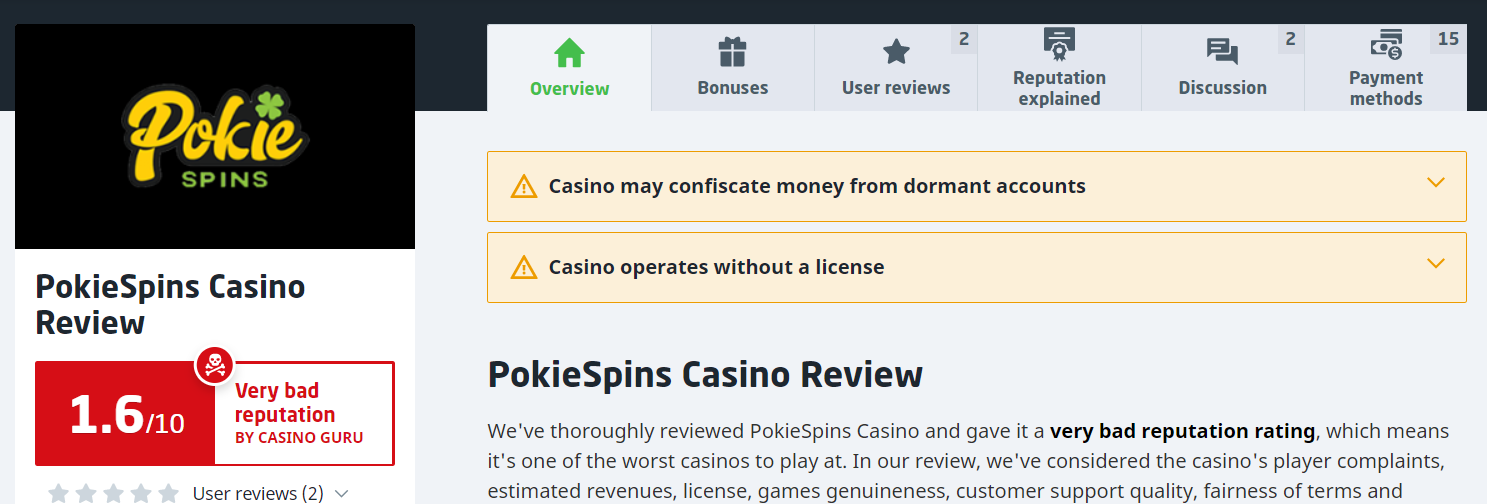This screenshot has height=504, width=1487.
Task: Click the User reviews (2) link
Action: 257,493
